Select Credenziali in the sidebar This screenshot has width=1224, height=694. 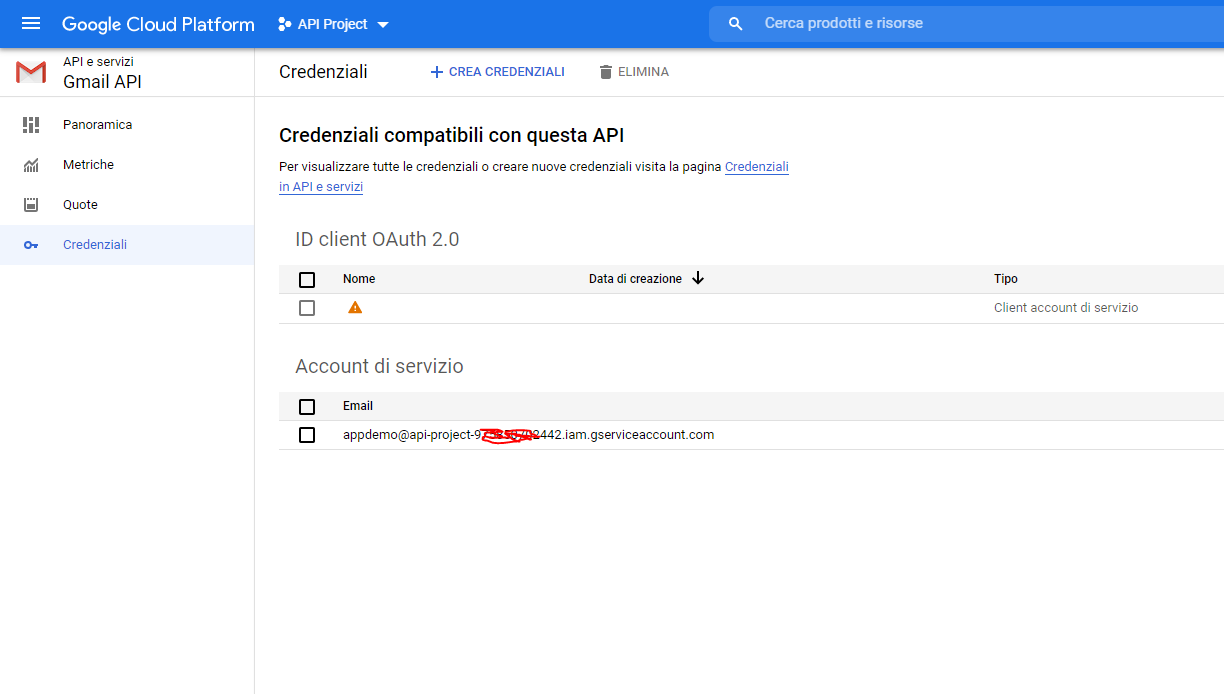(127, 245)
